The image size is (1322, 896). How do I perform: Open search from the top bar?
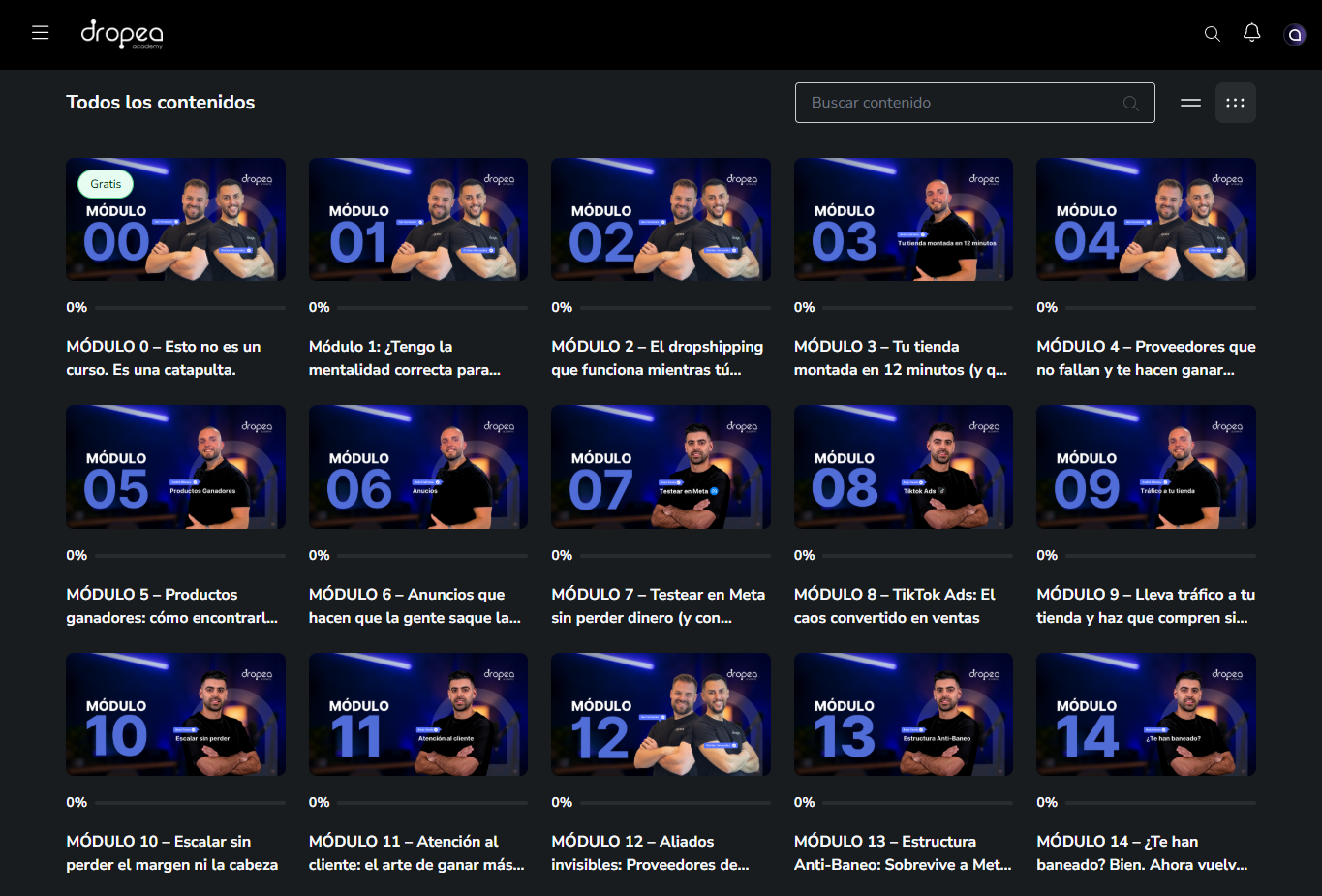1212,34
